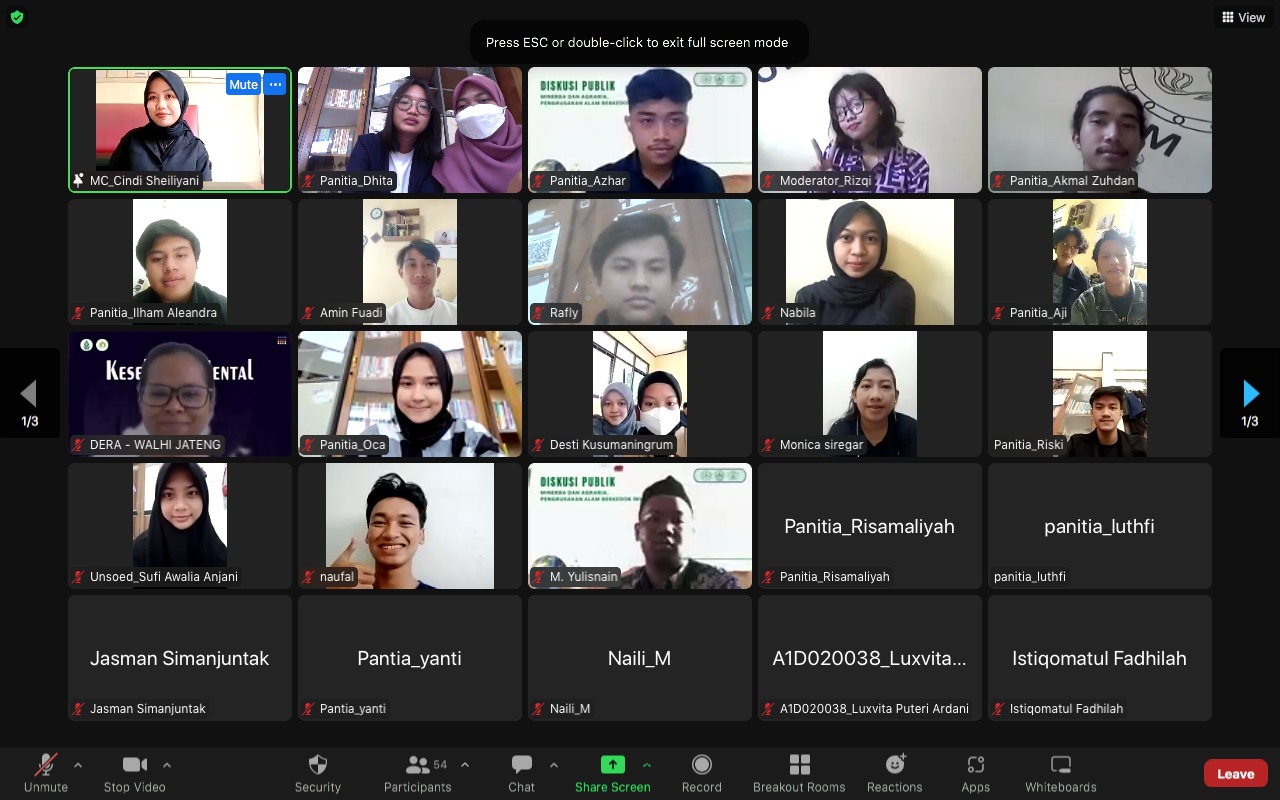Select the DERA - WALHI JATENG video tile

(180, 394)
